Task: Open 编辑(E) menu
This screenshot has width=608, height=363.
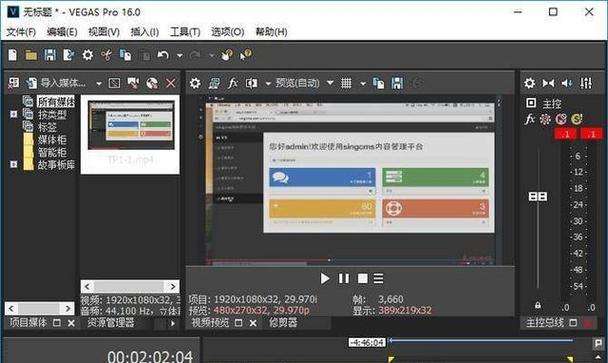Action: coord(62,32)
